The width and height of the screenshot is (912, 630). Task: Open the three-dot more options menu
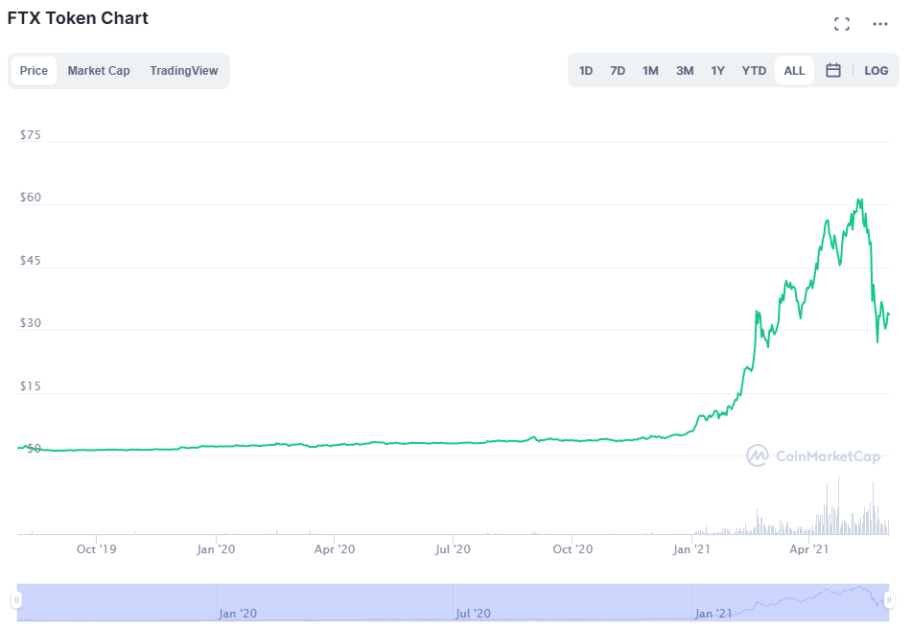click(x=880, y=24)
